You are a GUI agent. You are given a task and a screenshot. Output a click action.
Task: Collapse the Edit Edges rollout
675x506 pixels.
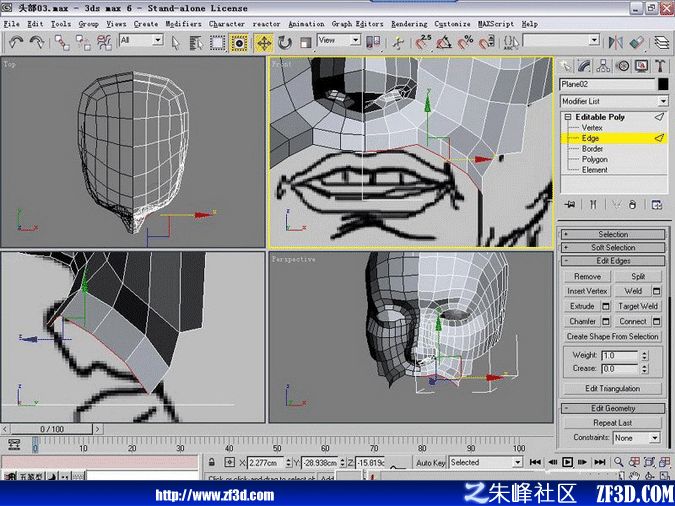613,261
